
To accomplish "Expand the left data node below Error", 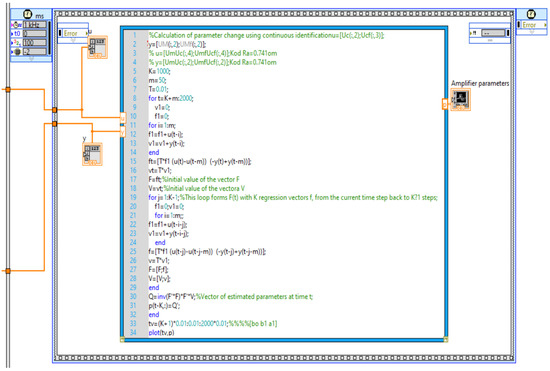I will coord(73,40).
